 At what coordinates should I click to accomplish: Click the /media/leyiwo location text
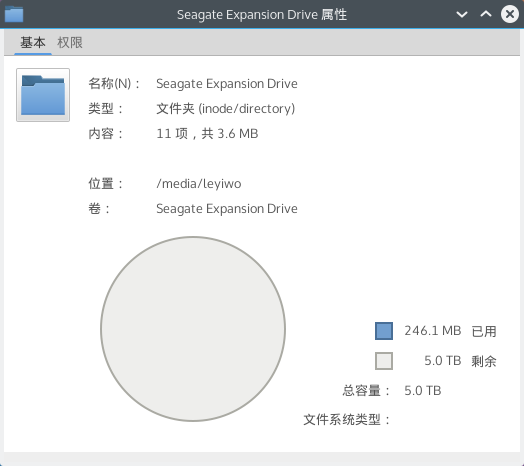point(199,184)
